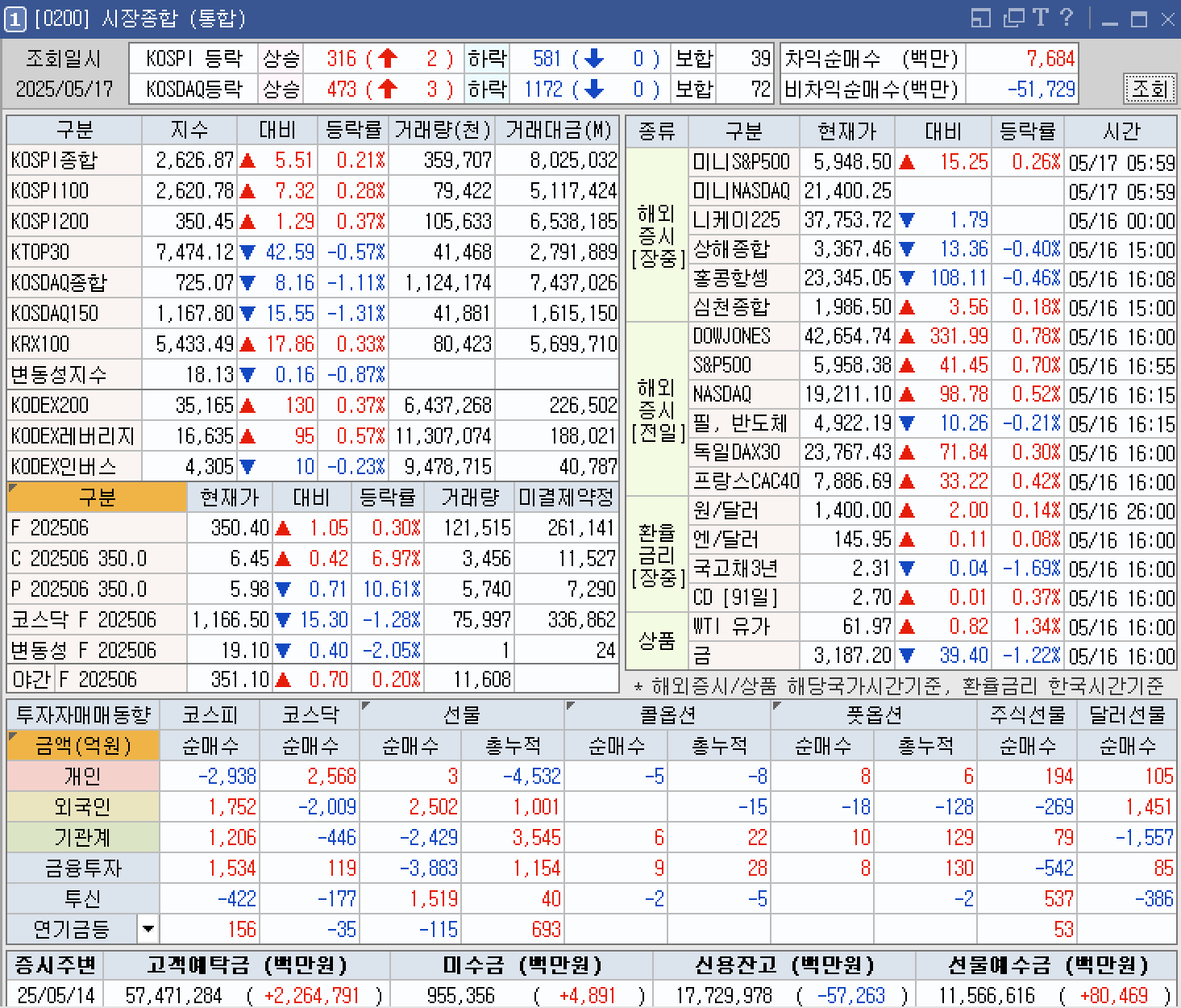Select the F 202506 futures row at 350.40
Viewport: 1181px width, 1008px height.
(313, 528)
